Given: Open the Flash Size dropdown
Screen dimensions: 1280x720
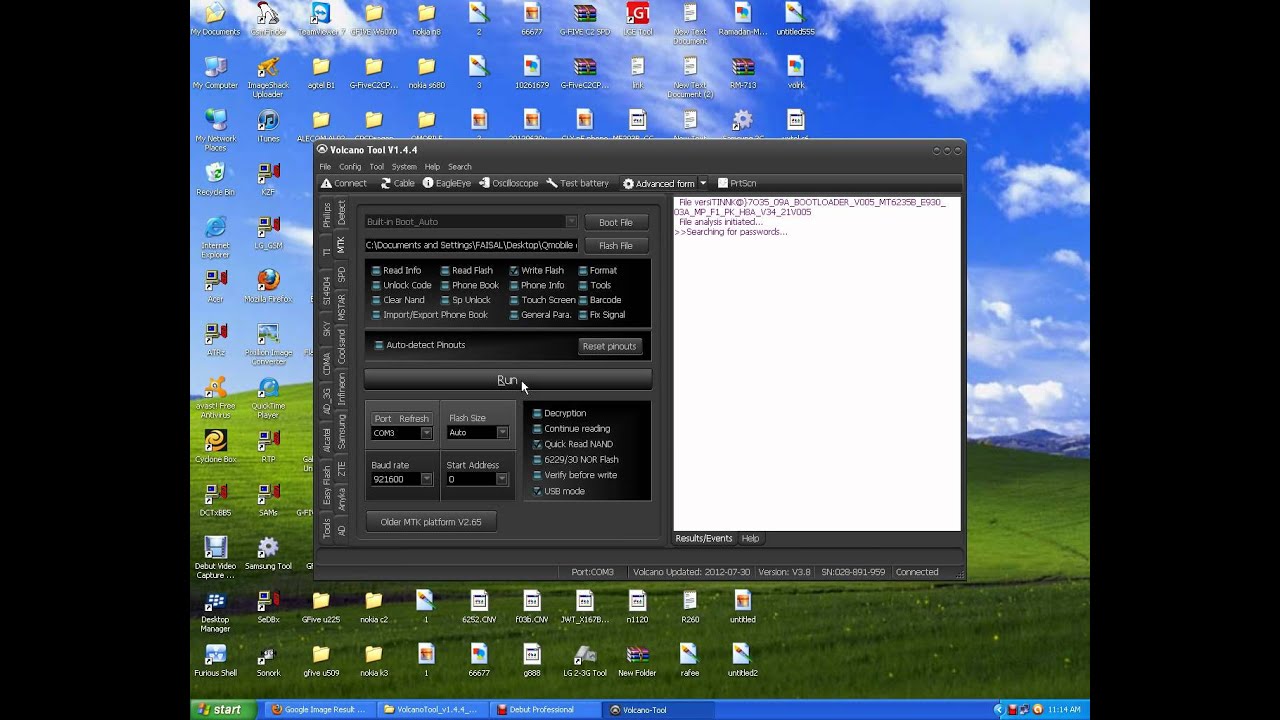Looking at the screenshot, I should point(502,433).
